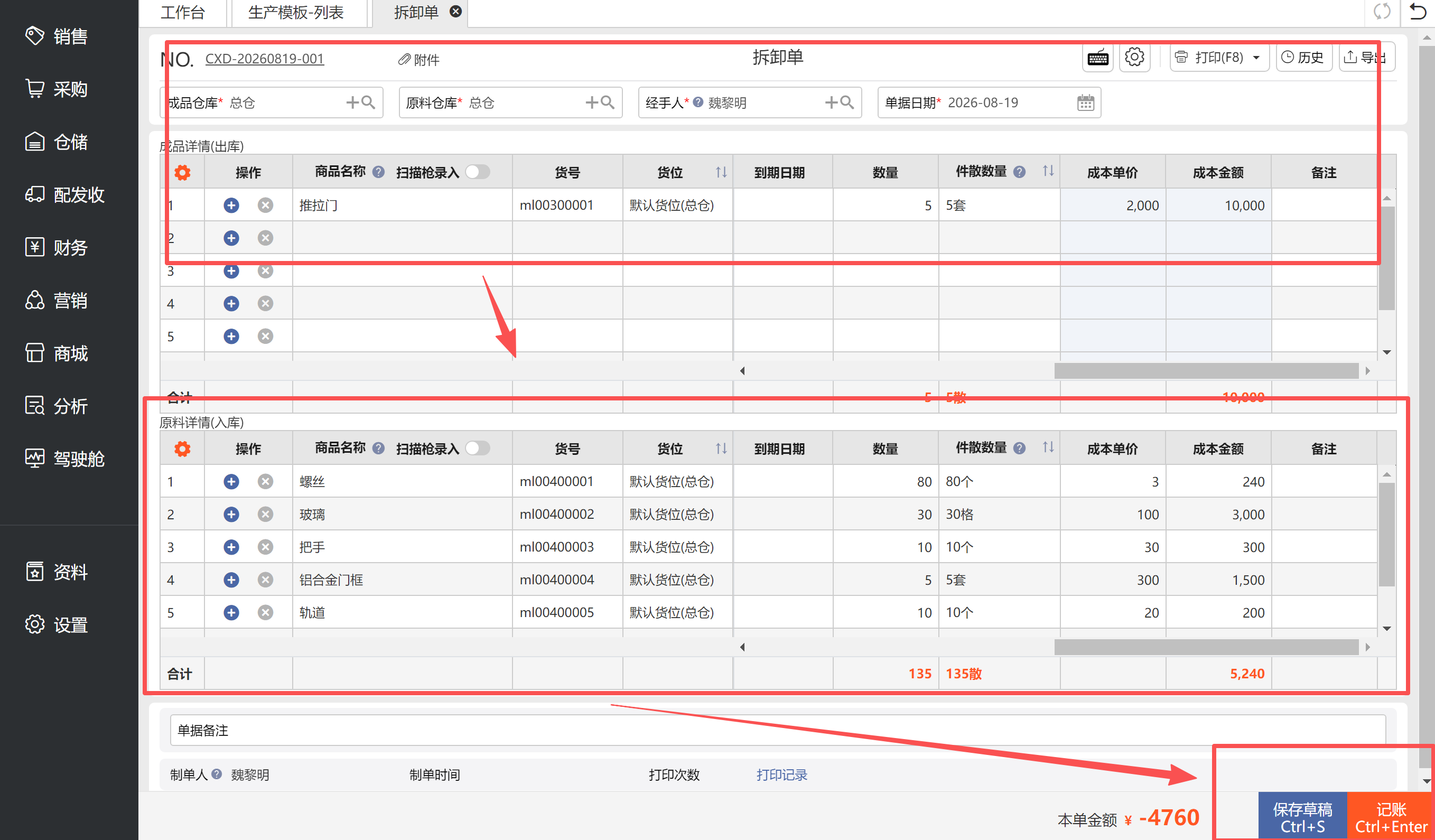
Task: Open the 商城 mall module
Action: point(57,353)
